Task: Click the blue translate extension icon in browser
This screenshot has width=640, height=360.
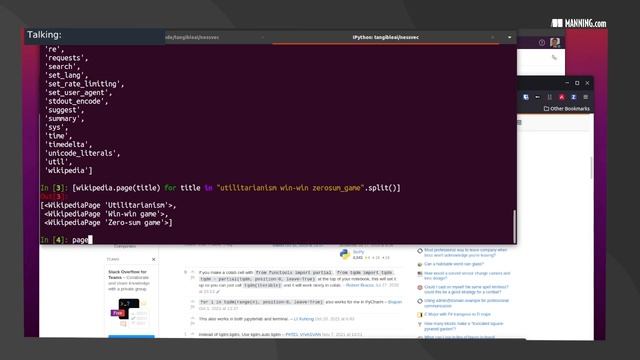Action: pyautogui.click(x=526, y=97)
